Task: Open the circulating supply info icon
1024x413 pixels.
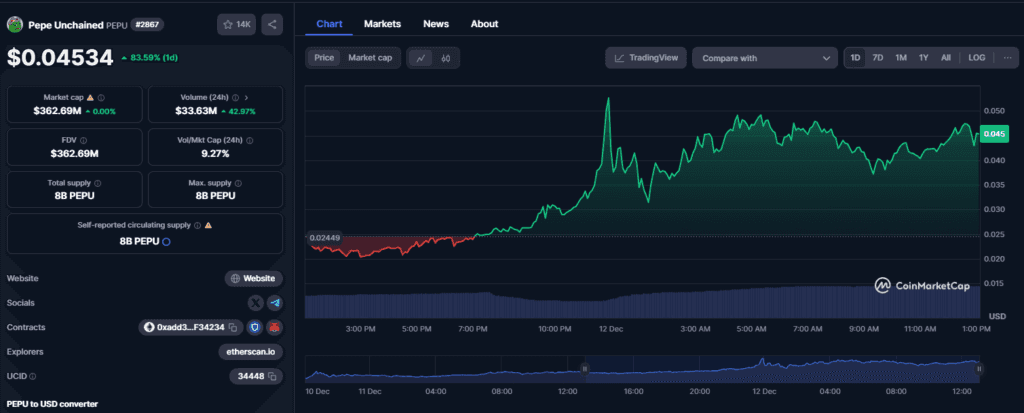Action: (x=197, y=225)
